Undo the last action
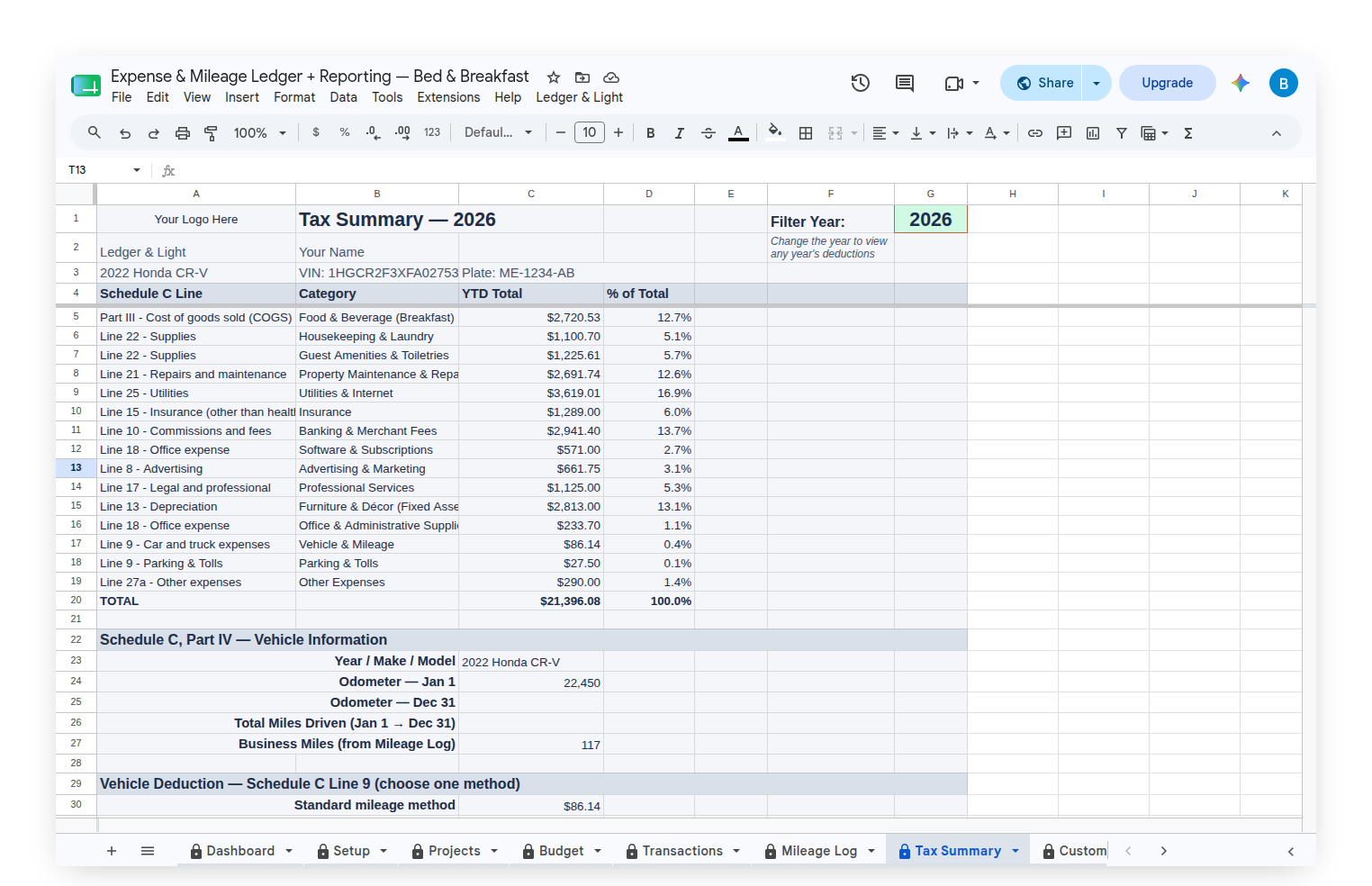Screen dimensions: 1372x886 125,133
